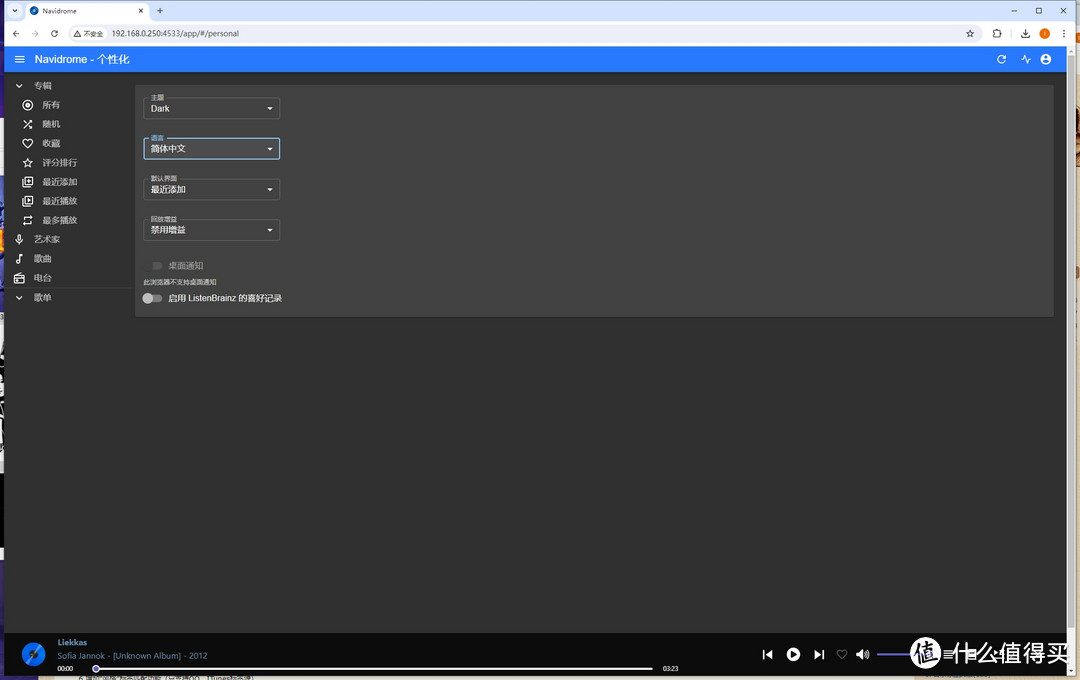This screenshot has height=680, width=1080.
Task: Click the refresh icon in the app header
Action: coord(1001,60)
